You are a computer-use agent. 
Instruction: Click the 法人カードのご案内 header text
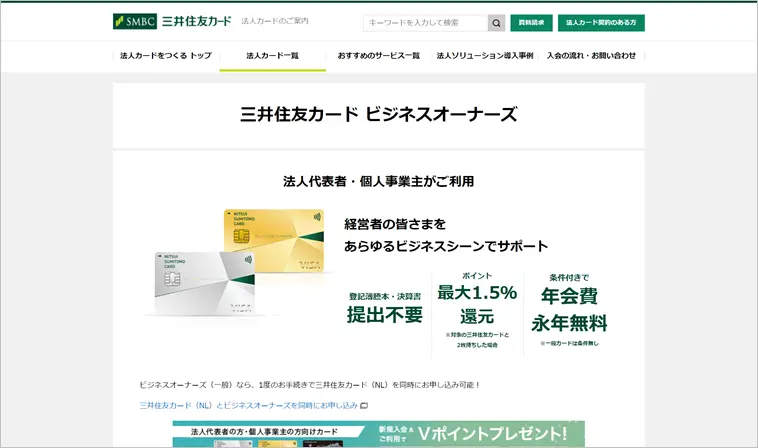coord(275,21)
